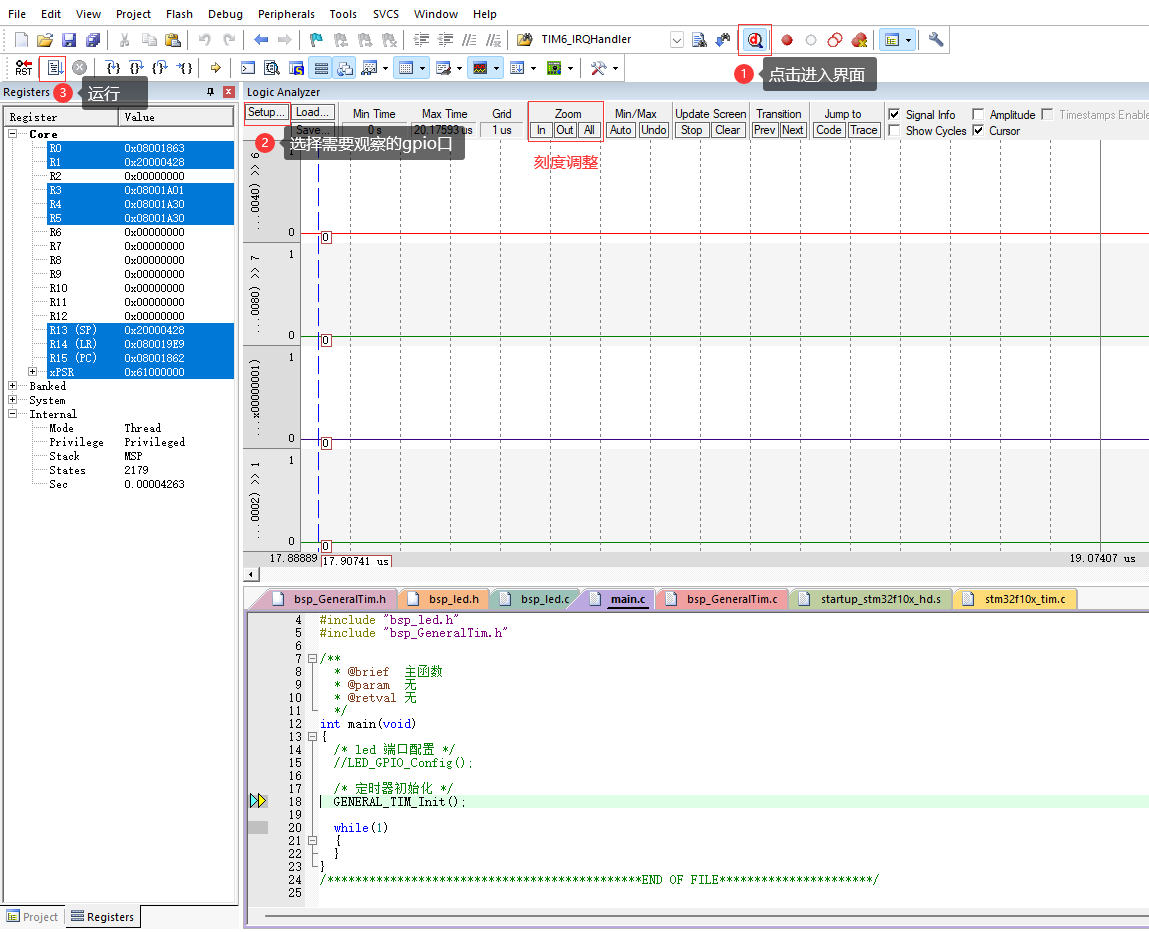Viewport: 1149px width, 932px height.
Task: Close the Registers panel
Action: point(229,92)
